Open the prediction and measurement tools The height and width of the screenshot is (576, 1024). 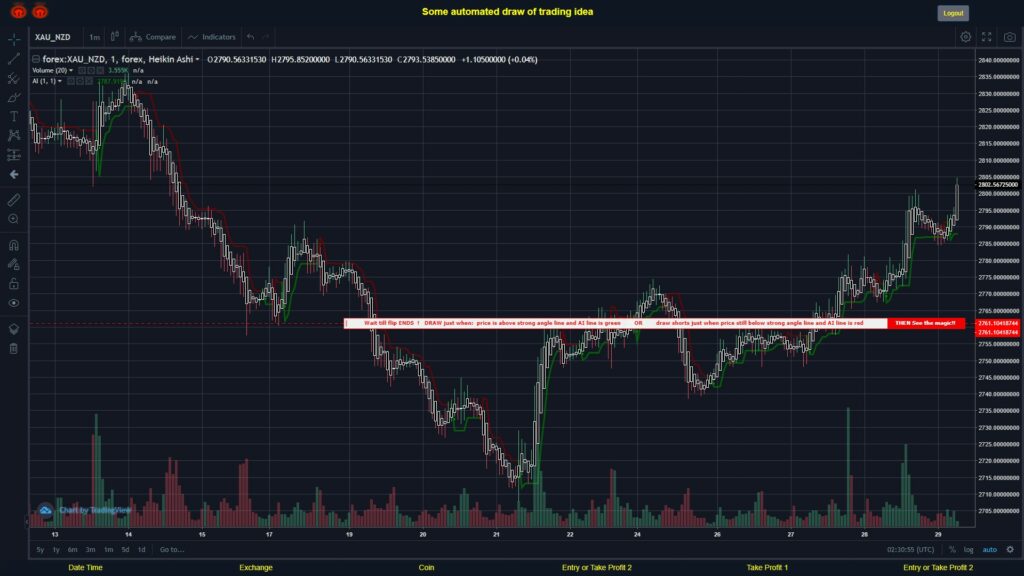click(x=14, y=155)
